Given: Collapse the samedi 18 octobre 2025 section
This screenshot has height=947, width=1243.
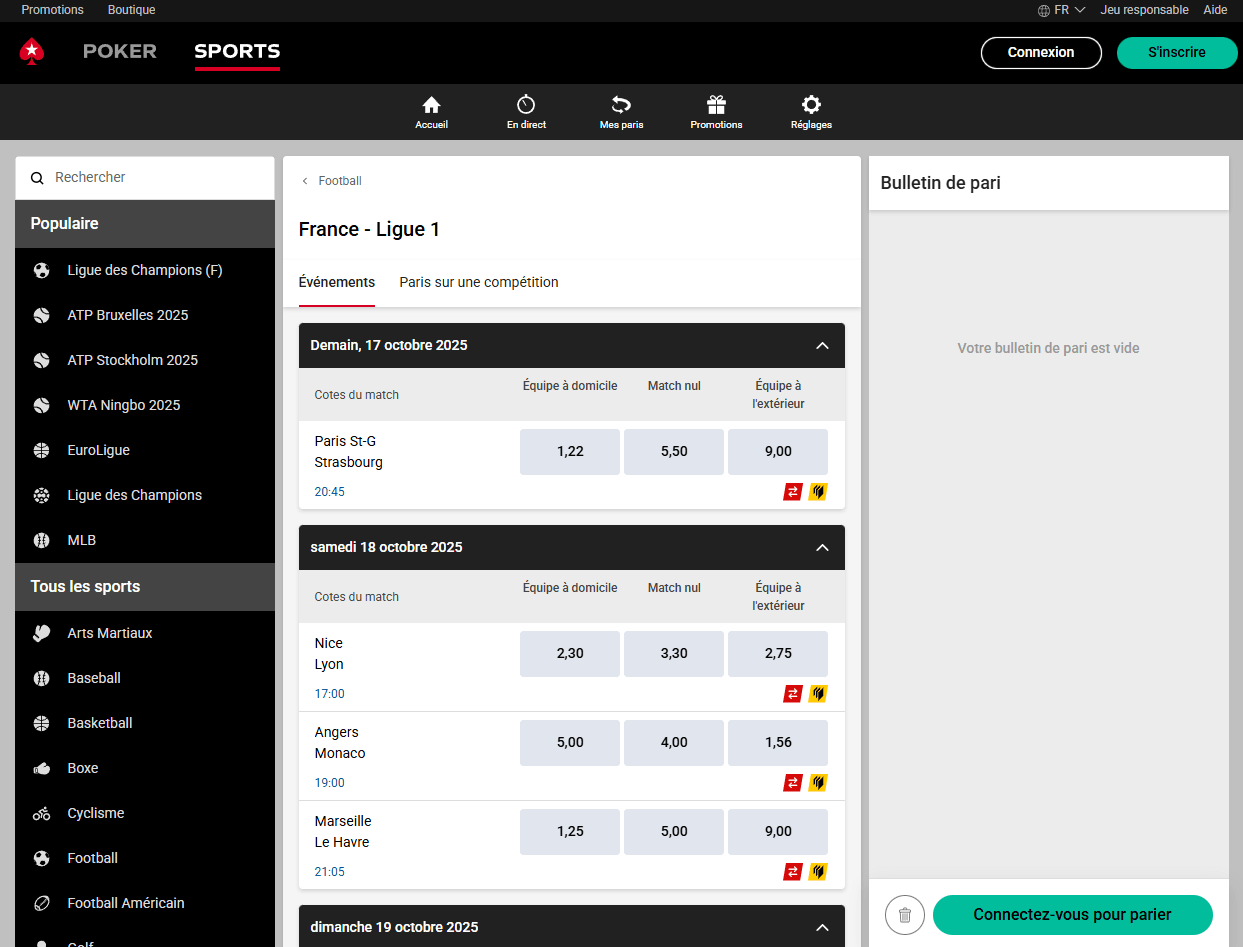Looking at the screenshot, I should coord(822,548).
